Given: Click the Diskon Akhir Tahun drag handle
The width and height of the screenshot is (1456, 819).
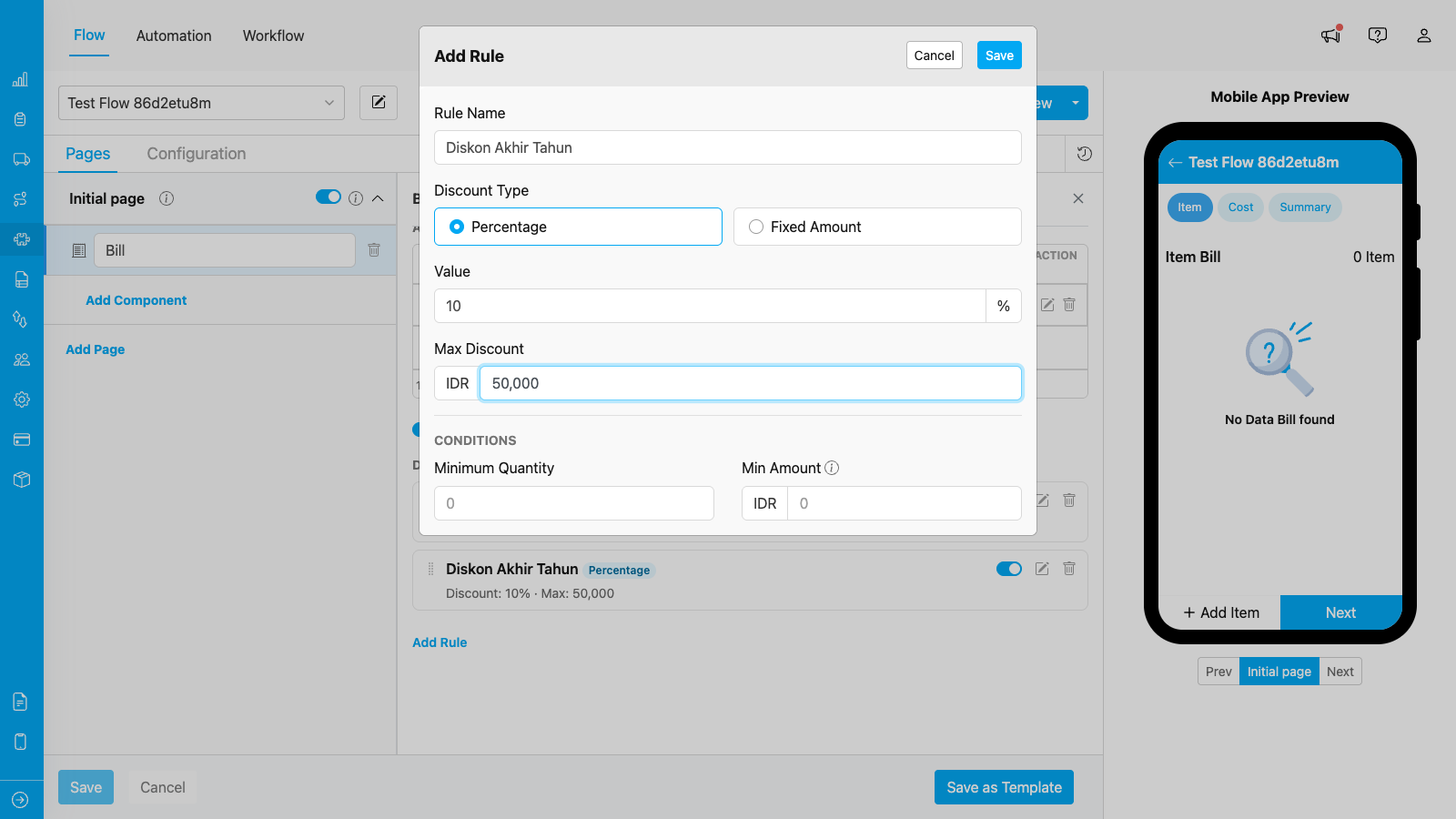Looking at the screenshot, I should (x=430, y=569).
